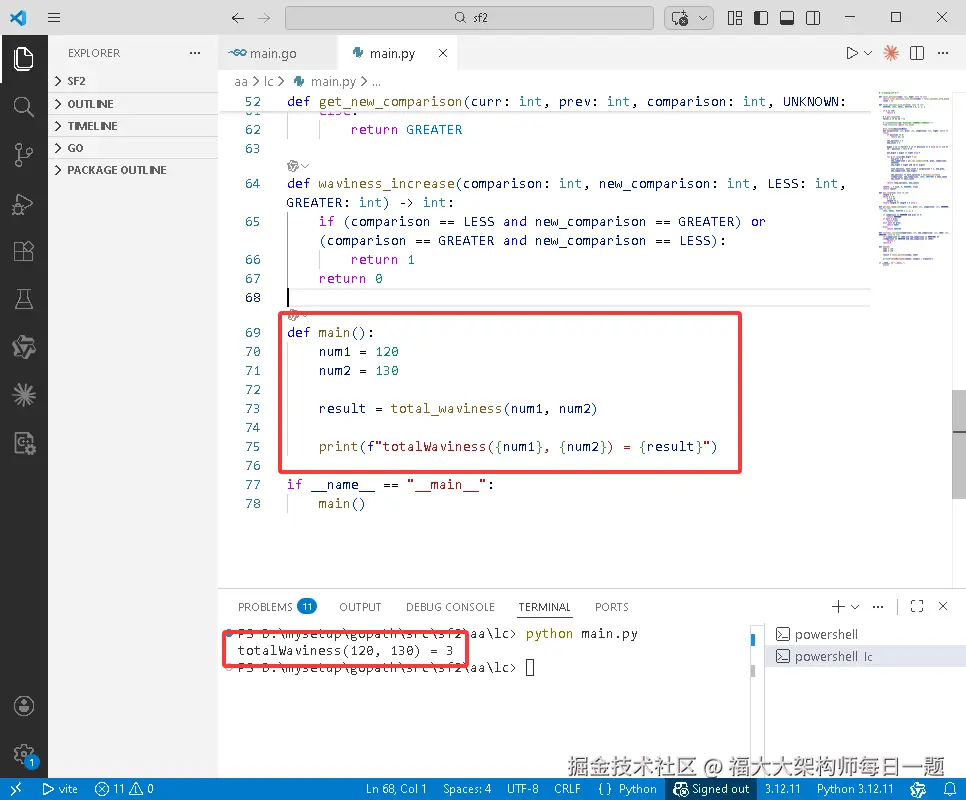This screenshot has height=800, width=966.
Task: Change indentation via Spaces: 4
Action: coord(467,789)
